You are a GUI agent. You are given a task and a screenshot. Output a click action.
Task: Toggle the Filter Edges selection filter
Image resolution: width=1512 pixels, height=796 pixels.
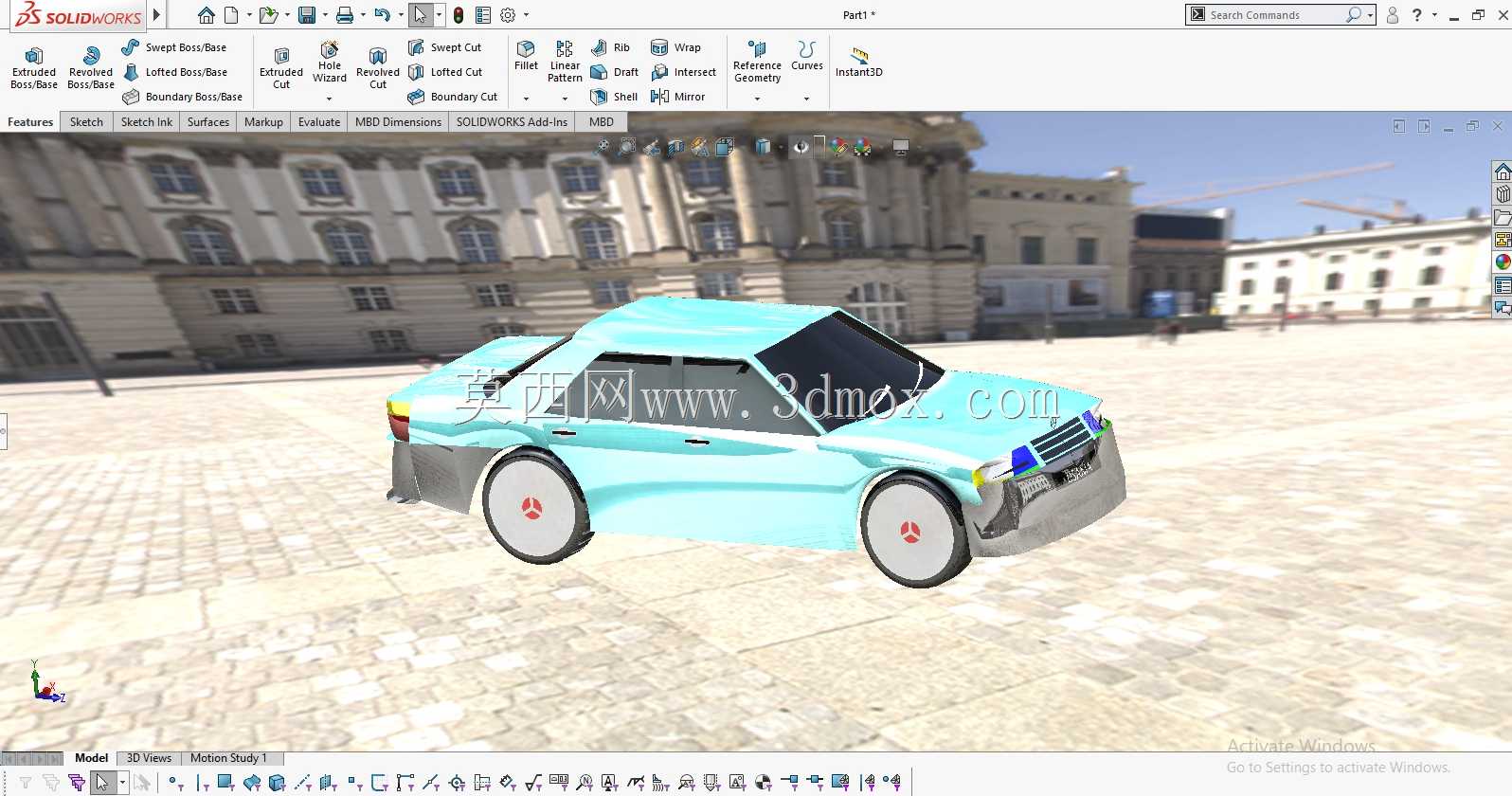pos(201,783)
